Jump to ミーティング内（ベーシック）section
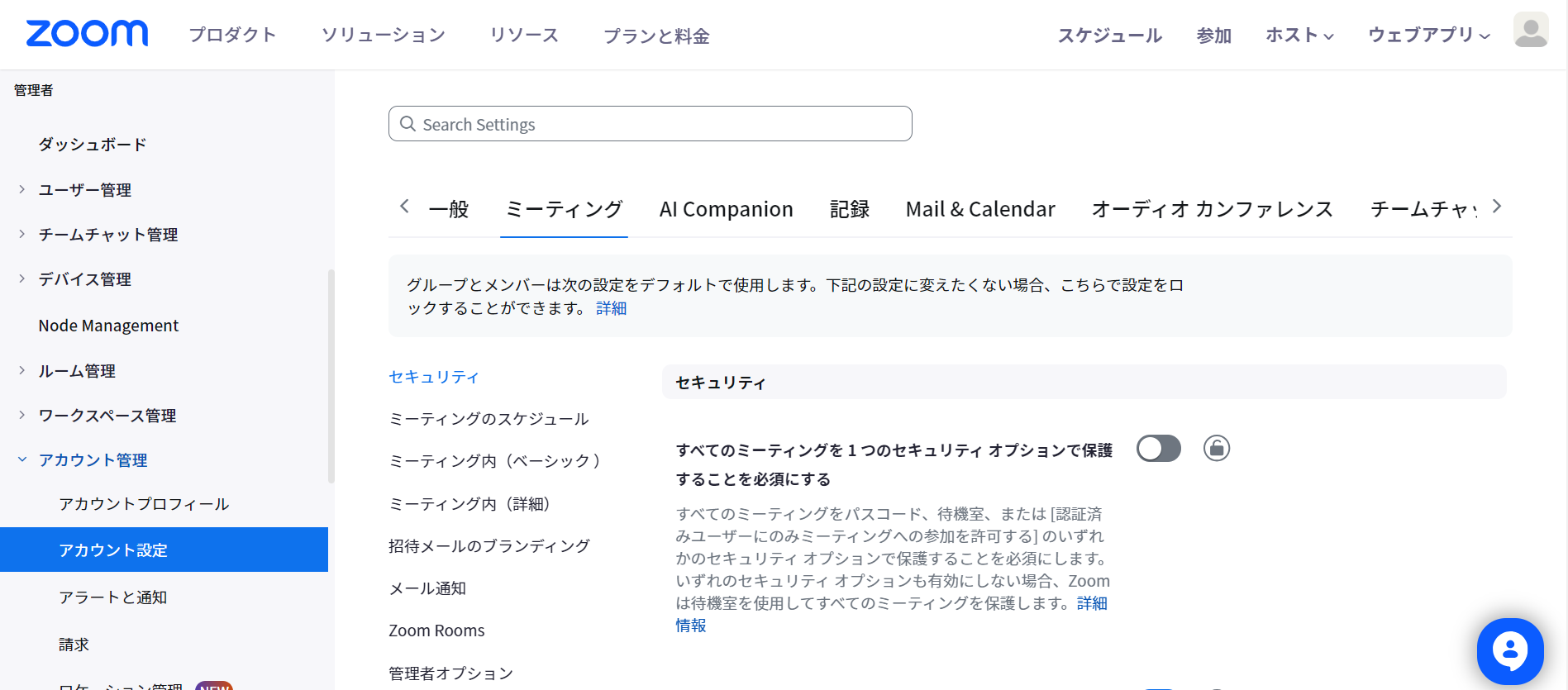 coord(496,461)
